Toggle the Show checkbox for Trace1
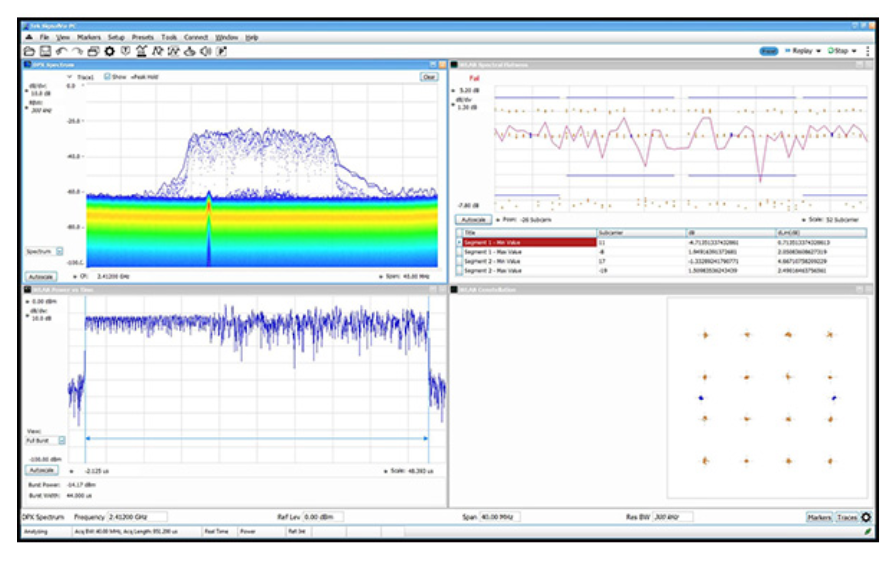 point(108,76)
